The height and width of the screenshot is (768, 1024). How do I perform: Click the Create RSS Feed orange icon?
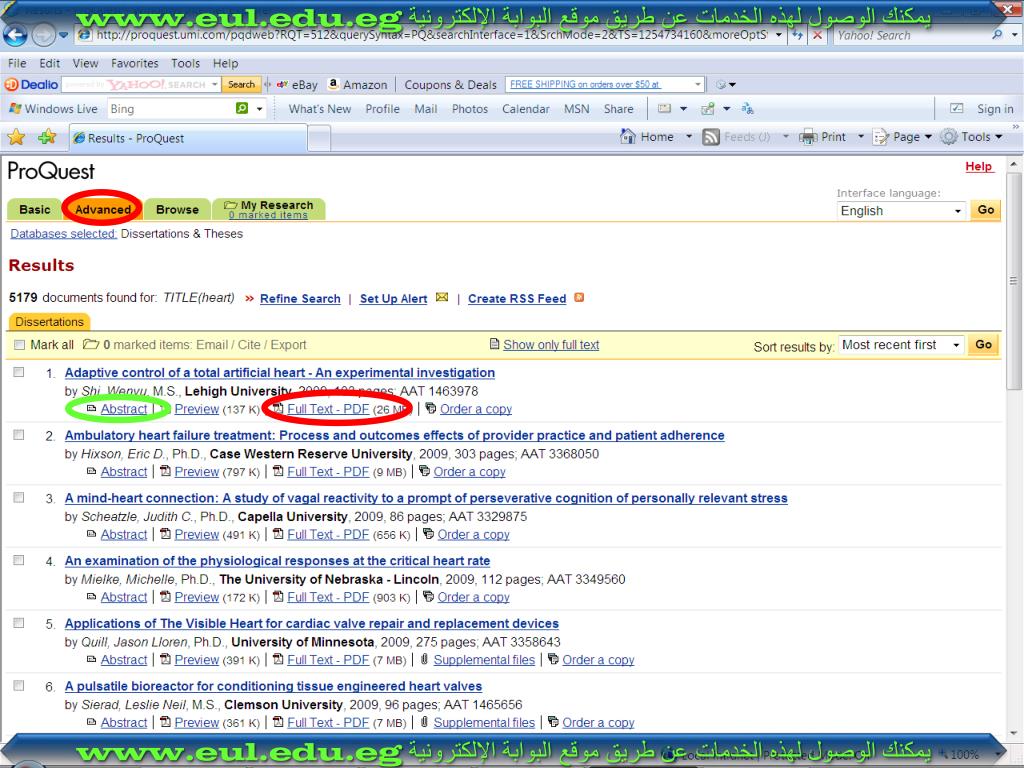coord(579,298)
